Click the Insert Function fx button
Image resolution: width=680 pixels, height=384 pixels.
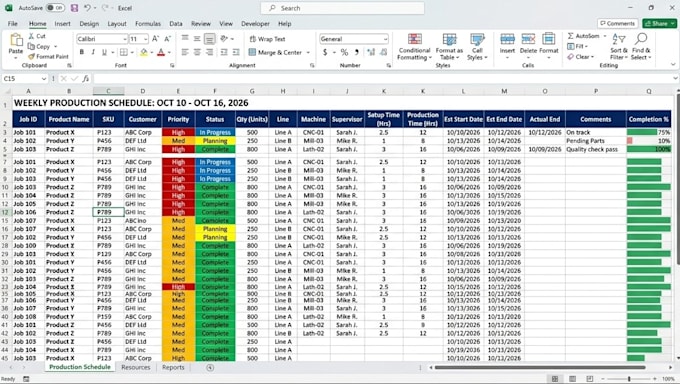coord(86,79)
